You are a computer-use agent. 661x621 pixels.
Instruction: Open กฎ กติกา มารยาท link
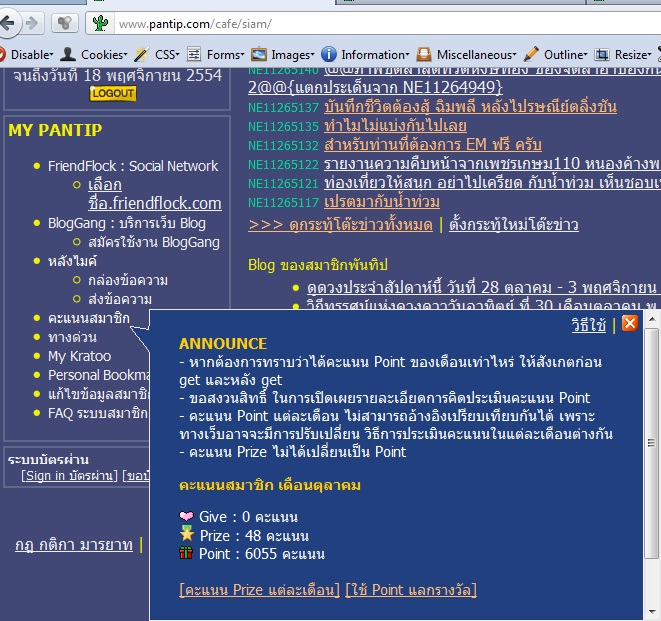point(74,545)
